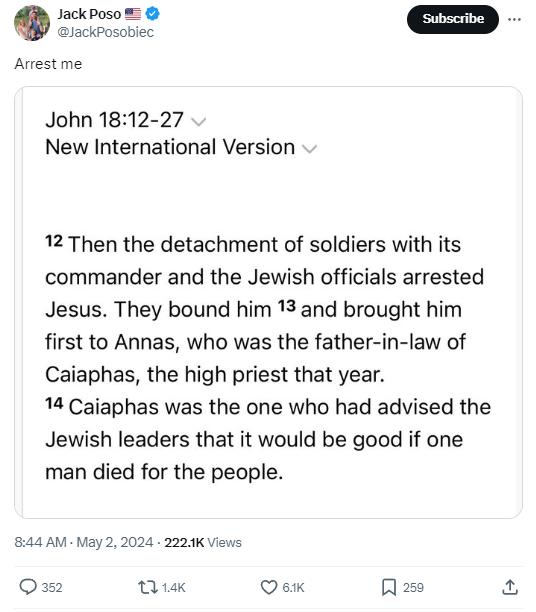Click the share upload icon
536x612 pixels.
click(x=510, y=587)
